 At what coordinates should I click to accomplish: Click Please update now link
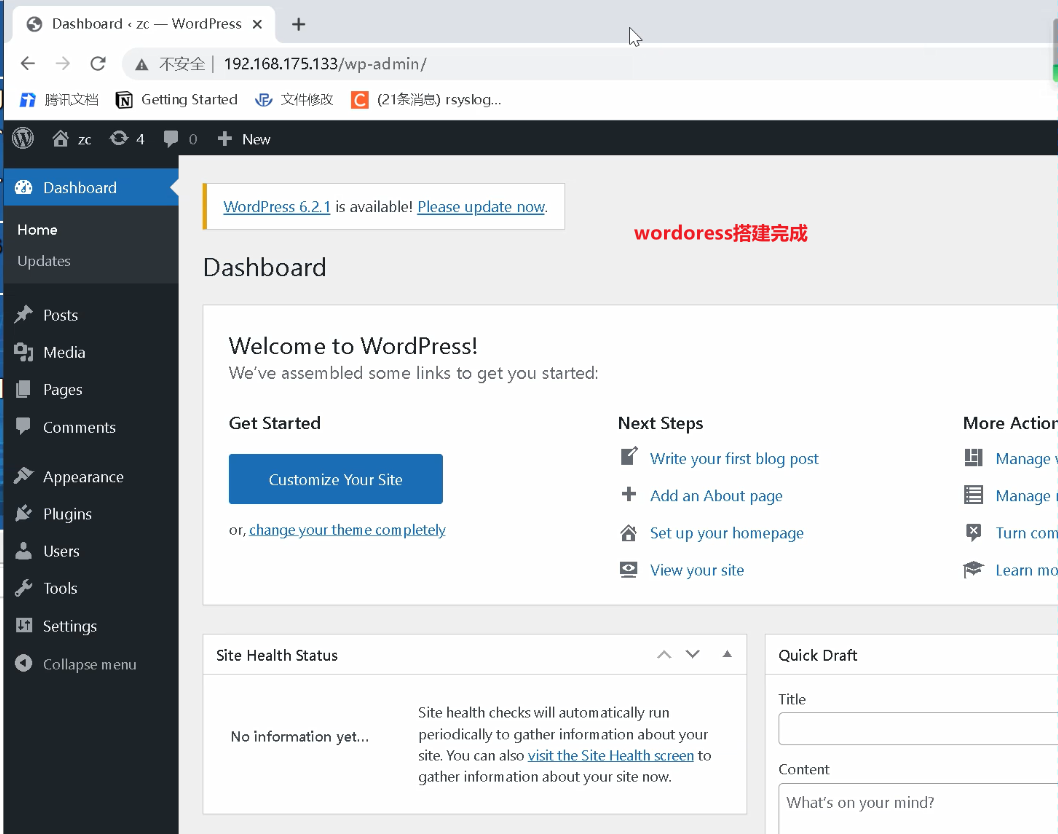(481, 206)
